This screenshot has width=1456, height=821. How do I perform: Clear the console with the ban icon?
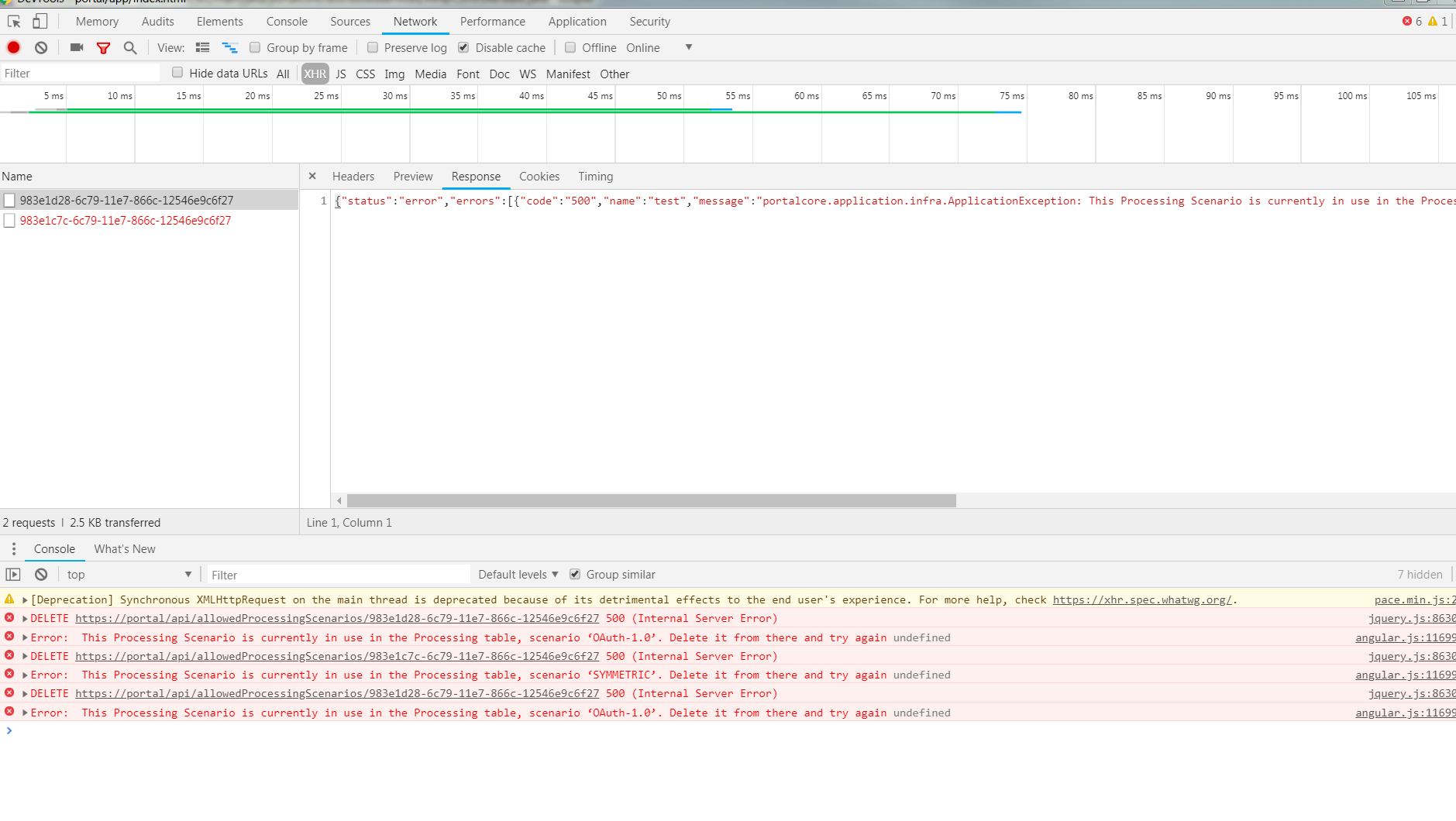click(x=41, y=574)
